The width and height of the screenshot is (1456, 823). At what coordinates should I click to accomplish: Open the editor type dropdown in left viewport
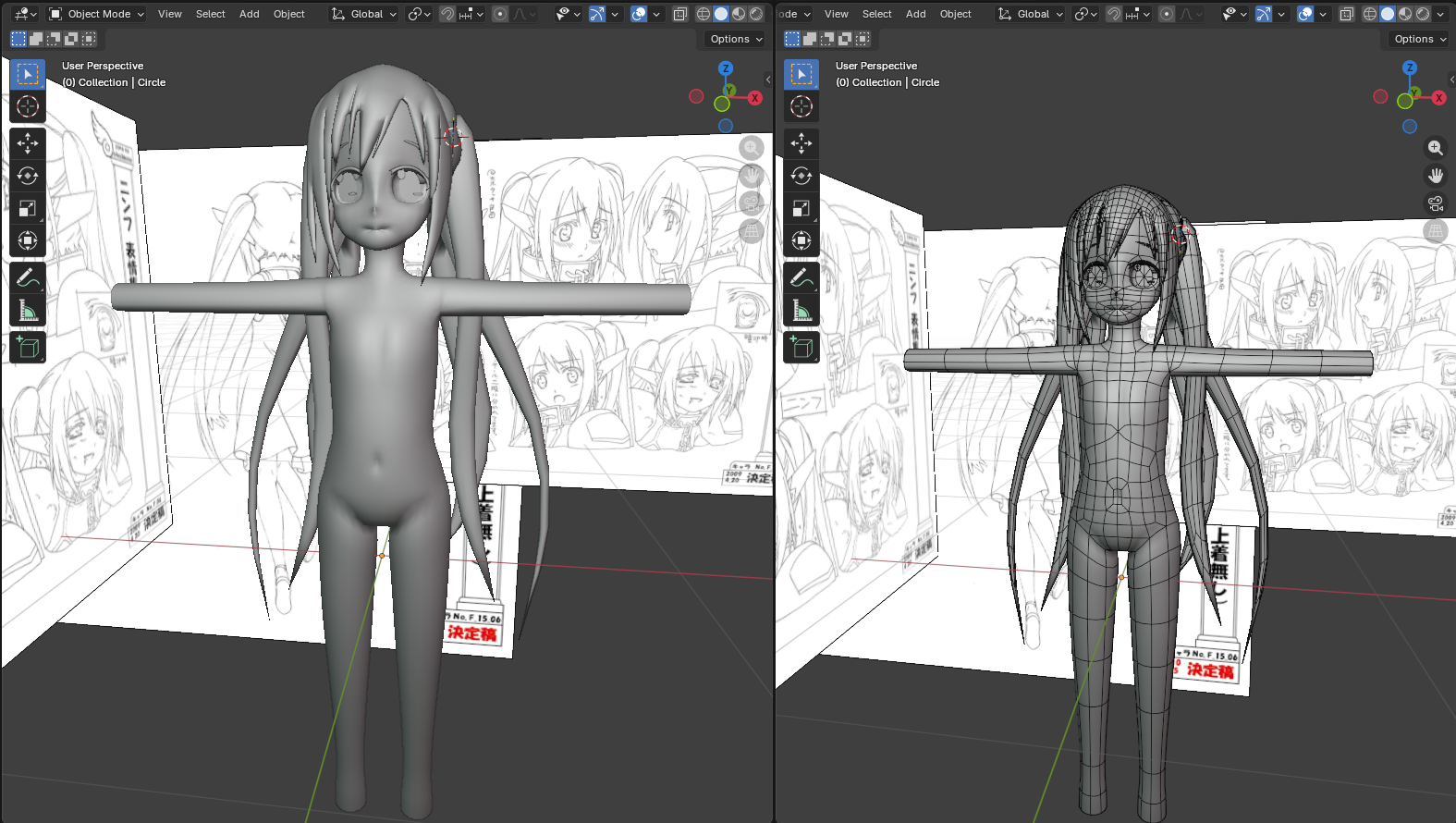[x=25, y=14]
